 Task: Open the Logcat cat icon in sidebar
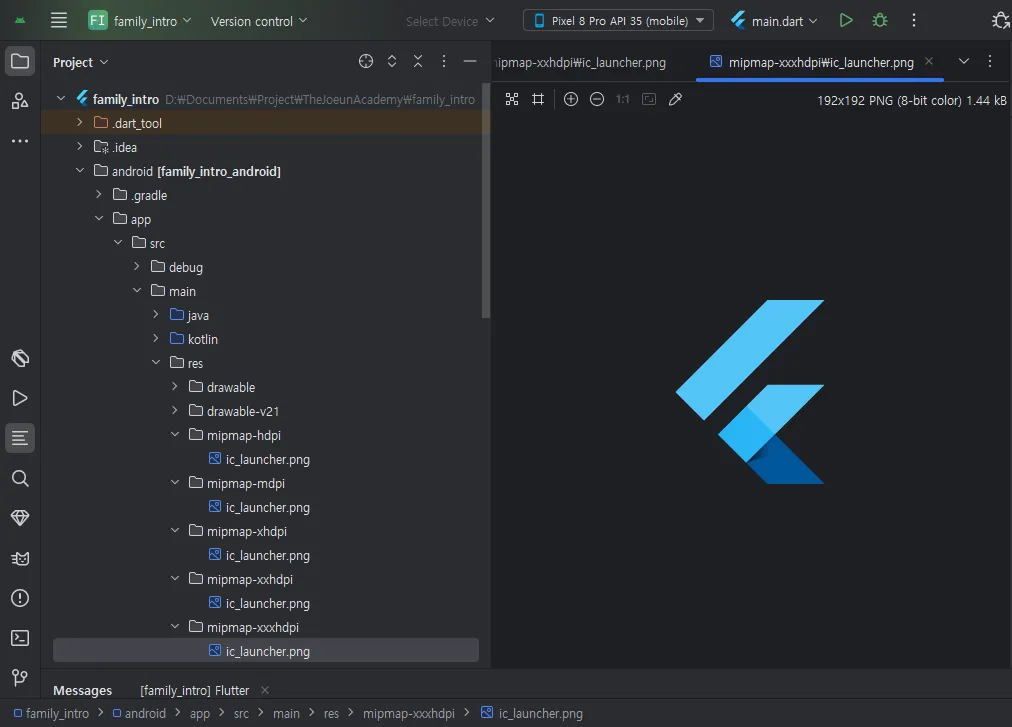click(20, 558)
